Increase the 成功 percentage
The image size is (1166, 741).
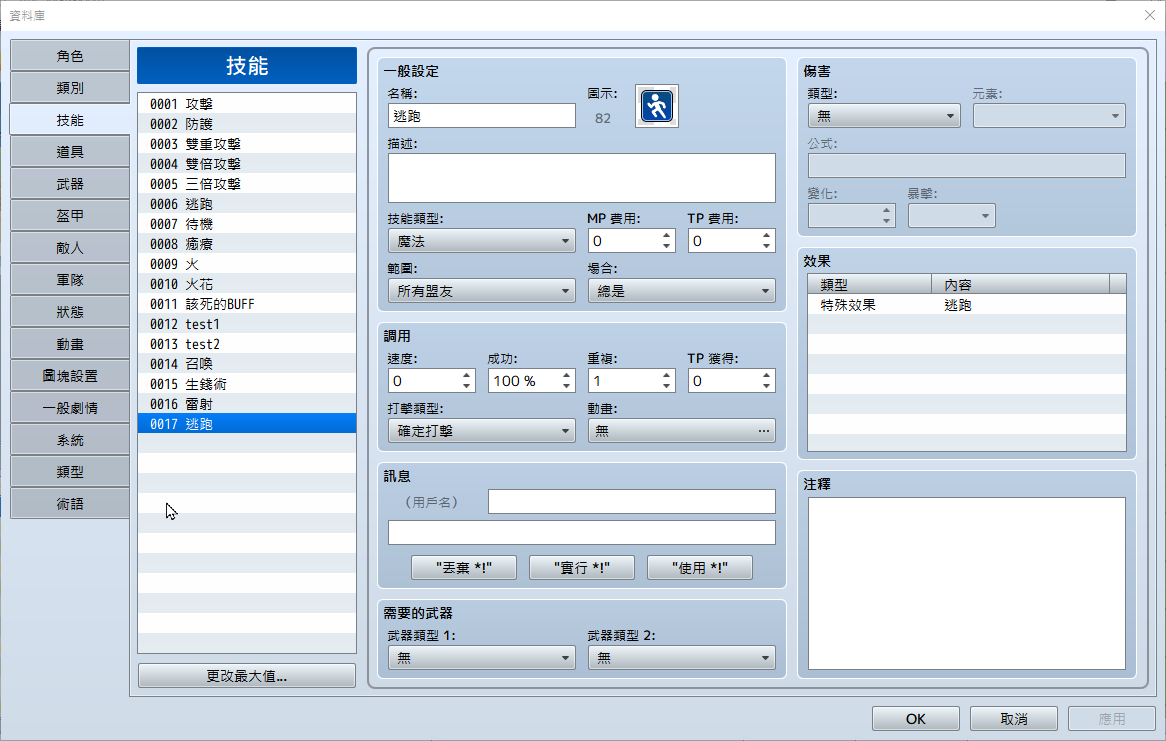tap(567, 375)
